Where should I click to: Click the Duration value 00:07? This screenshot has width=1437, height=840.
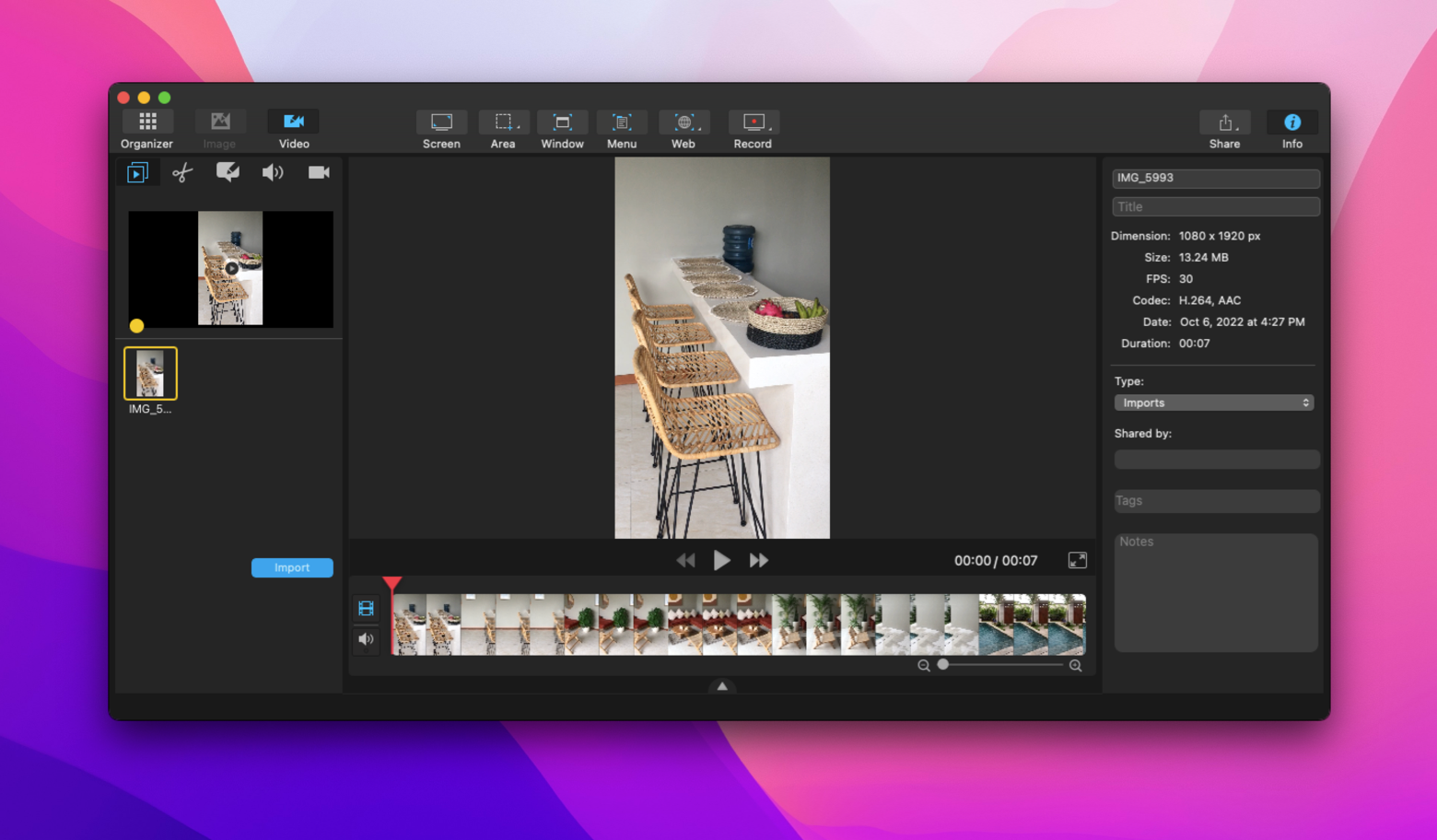[x=1194, y=343]
